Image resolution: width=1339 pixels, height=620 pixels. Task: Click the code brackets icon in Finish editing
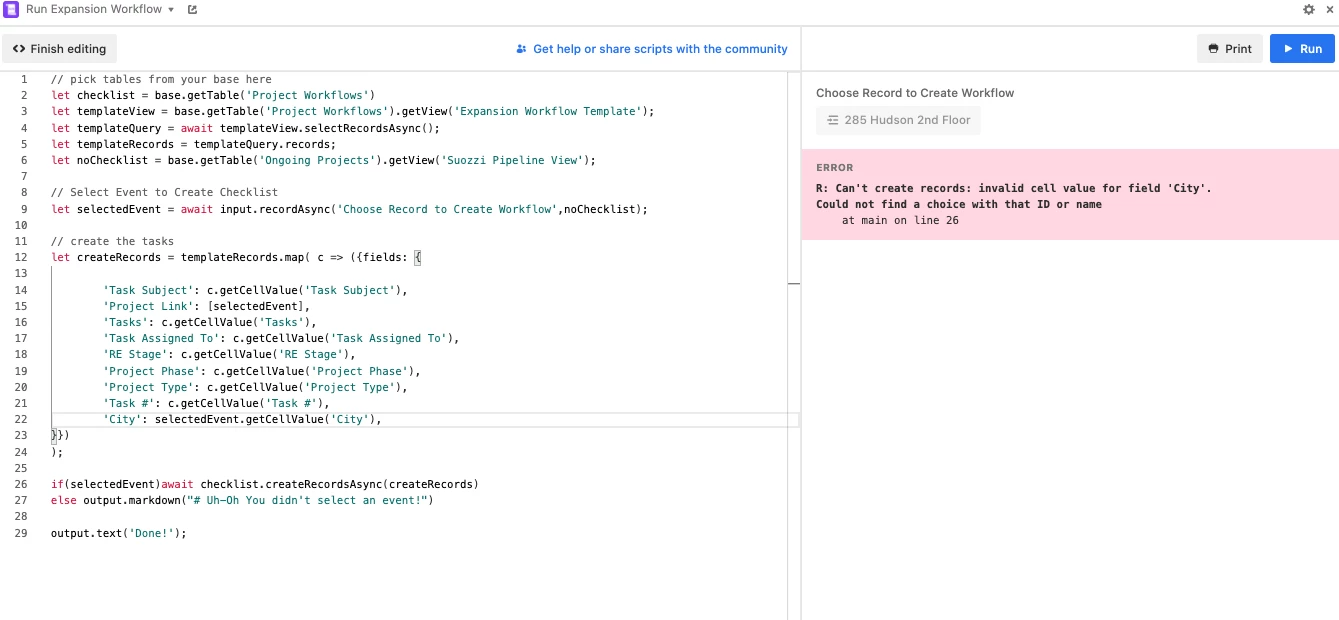[19, 48]
